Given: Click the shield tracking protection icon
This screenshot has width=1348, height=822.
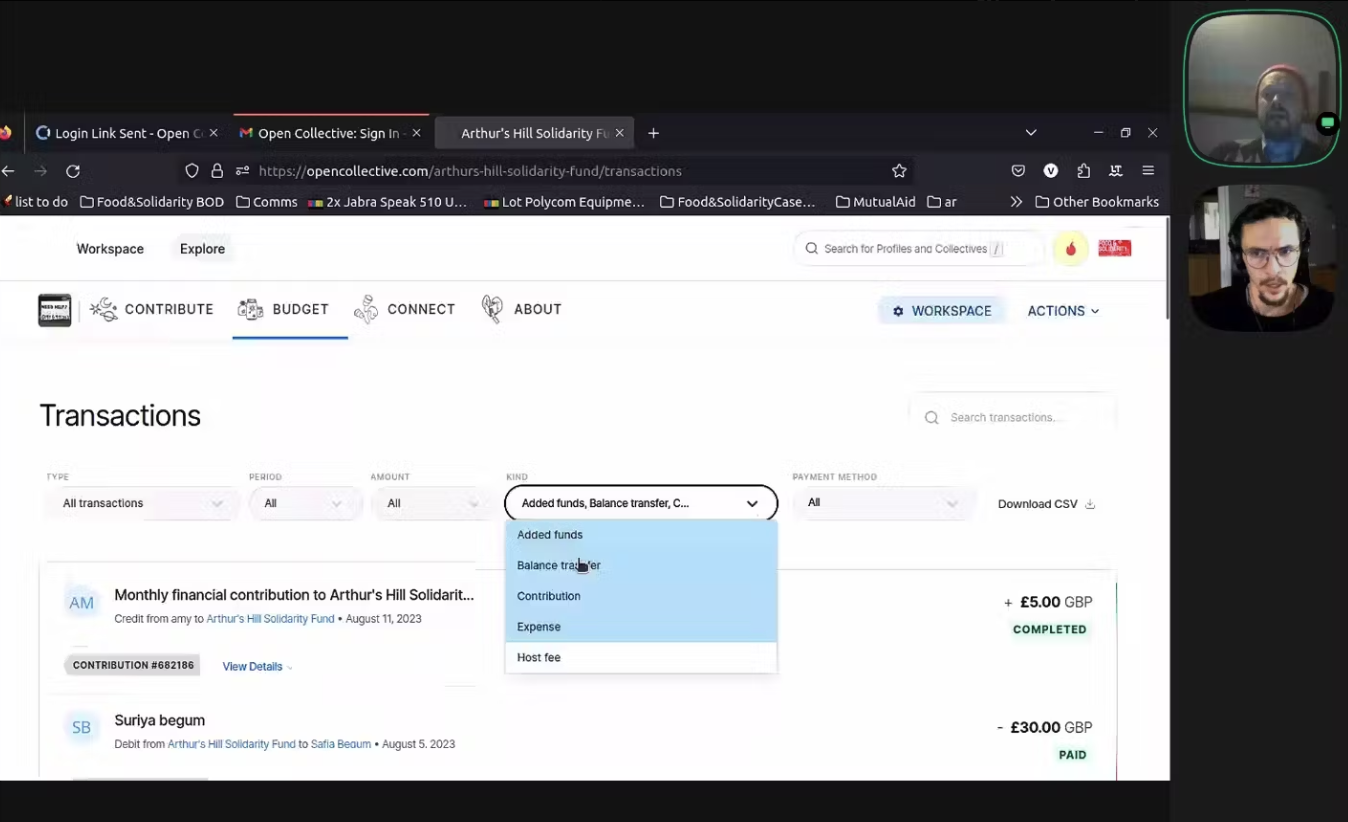Looking at the screenshot, I should (x=192, y=171).
